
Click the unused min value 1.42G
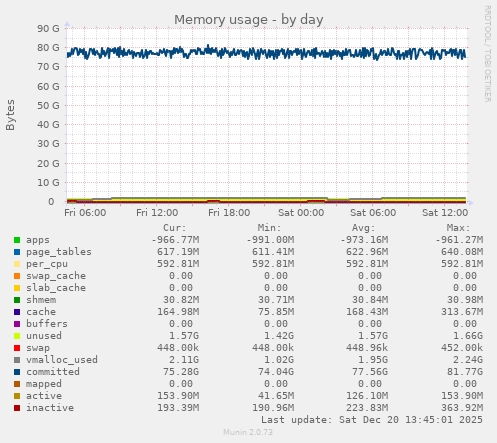click(x=279, y=336)
